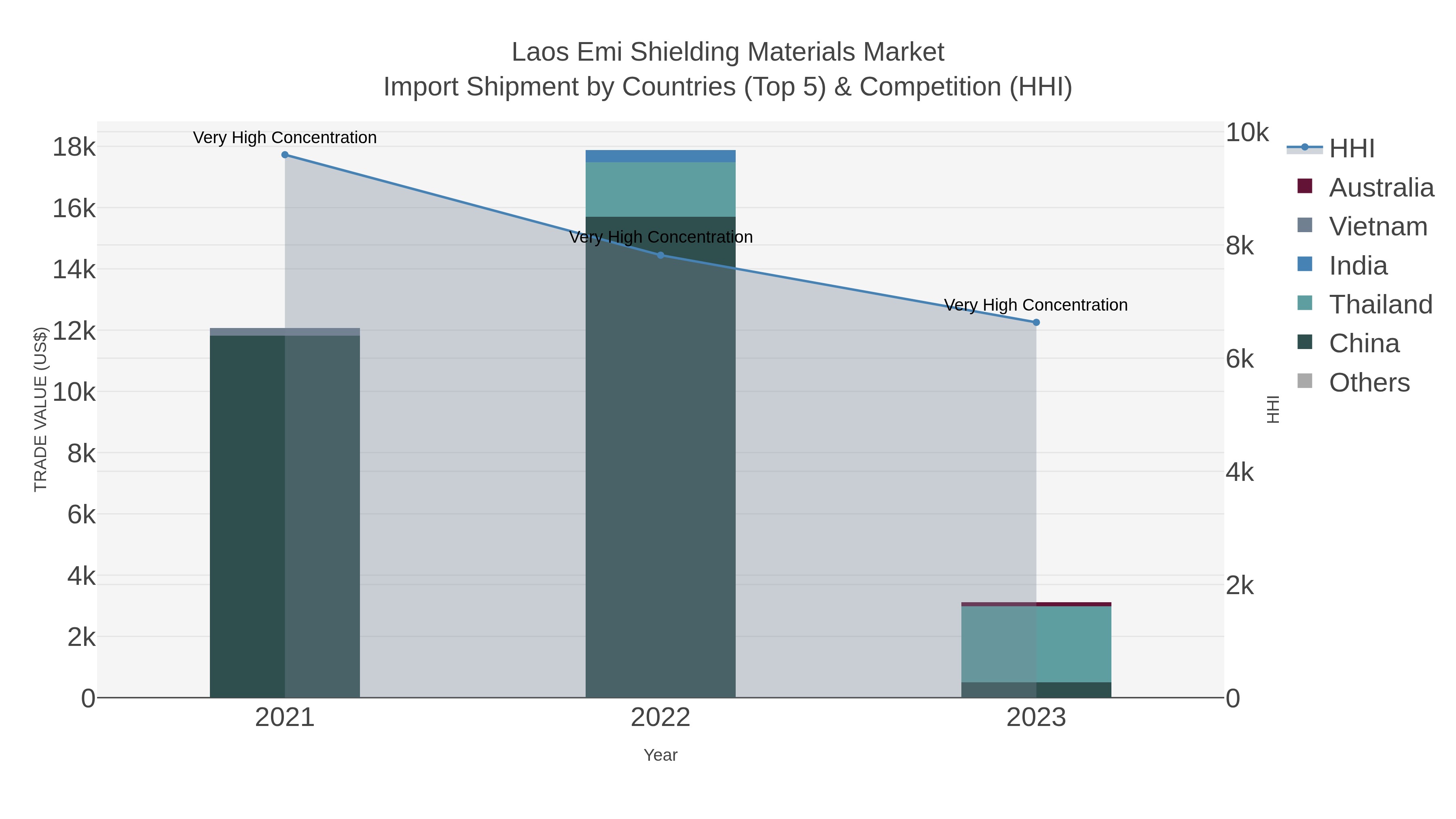Click the subtitle 'Import Shipment by Countries (Top 5) & Competition (HHI)'
This screenshot has height=819, width=1456.
point(728,87)
